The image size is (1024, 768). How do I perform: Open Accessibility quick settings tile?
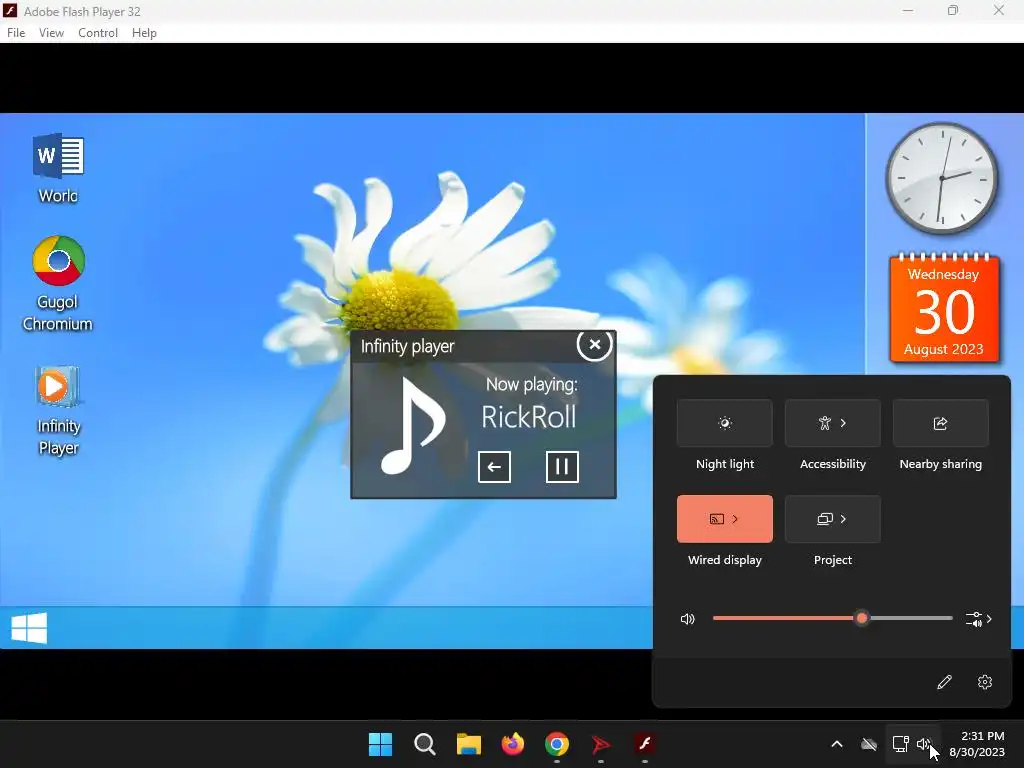833,423
